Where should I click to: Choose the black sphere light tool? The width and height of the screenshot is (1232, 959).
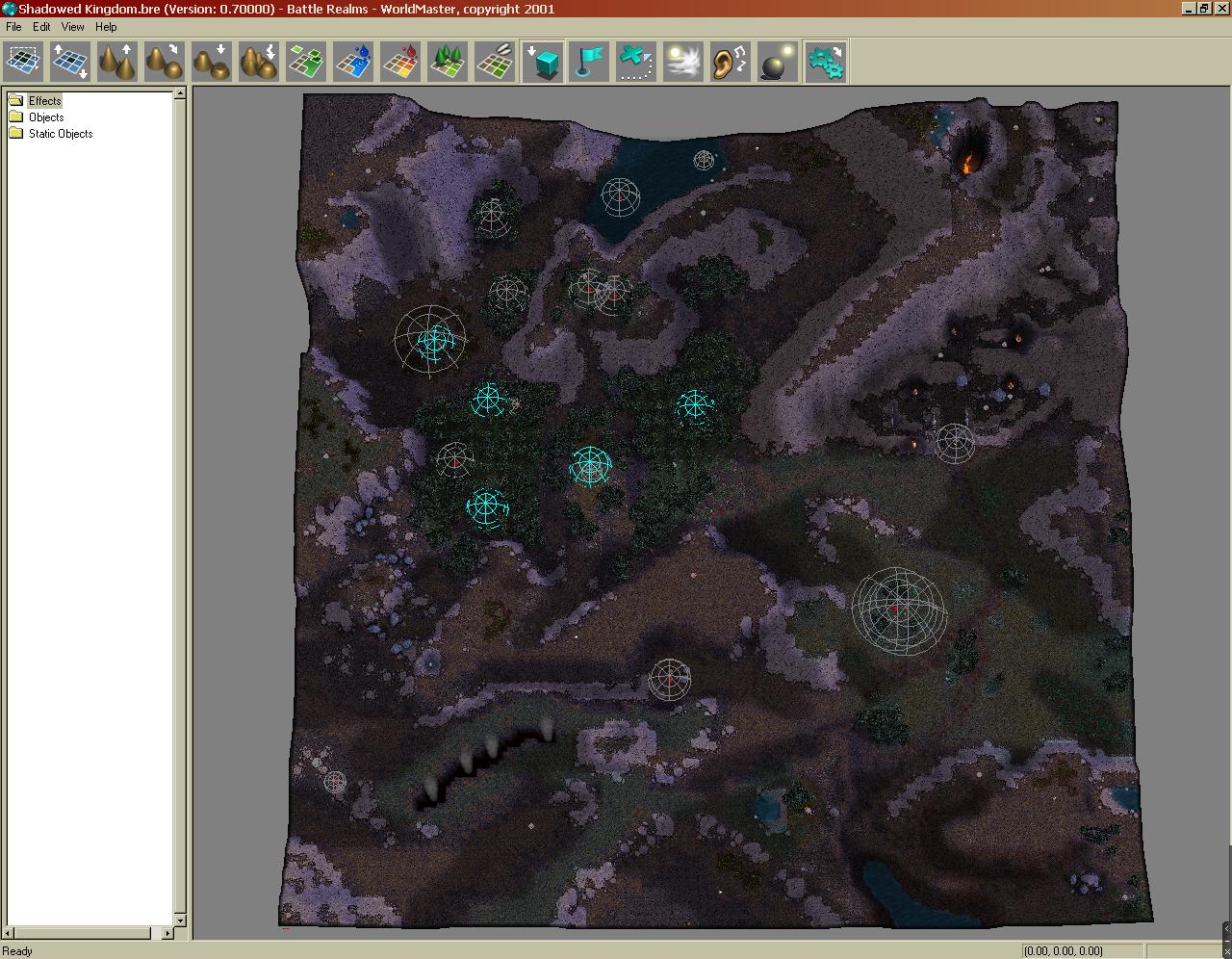(778, 62)
